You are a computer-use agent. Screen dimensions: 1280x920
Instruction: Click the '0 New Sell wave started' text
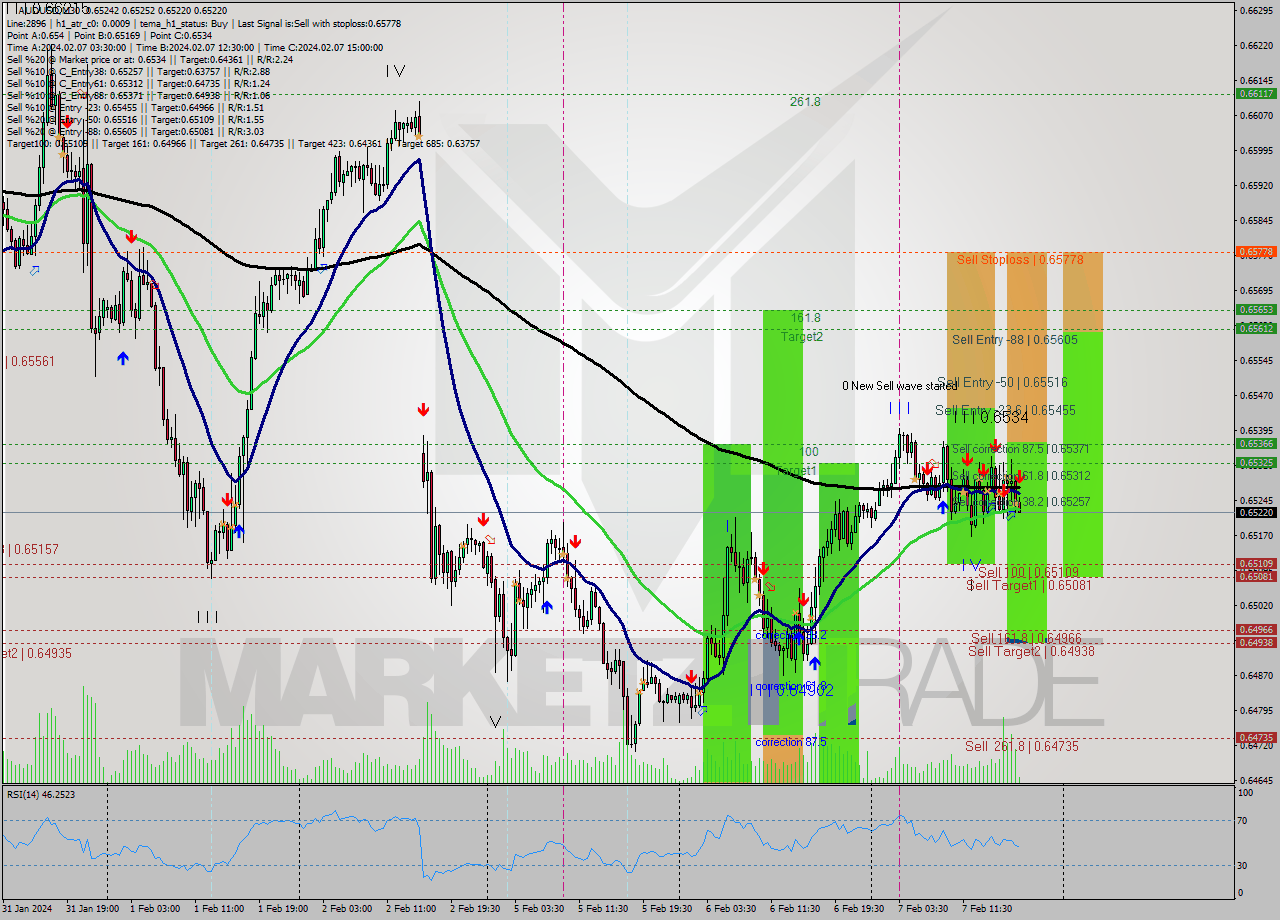(899, 385)
